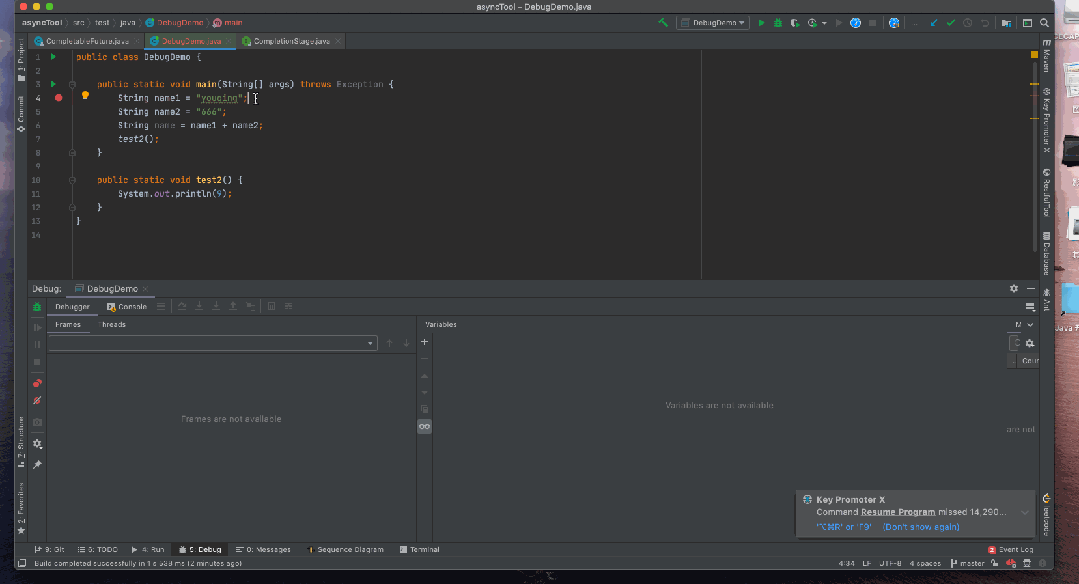
Task: Close the DebugDemo.java editor tab
Action: point(229,41)
